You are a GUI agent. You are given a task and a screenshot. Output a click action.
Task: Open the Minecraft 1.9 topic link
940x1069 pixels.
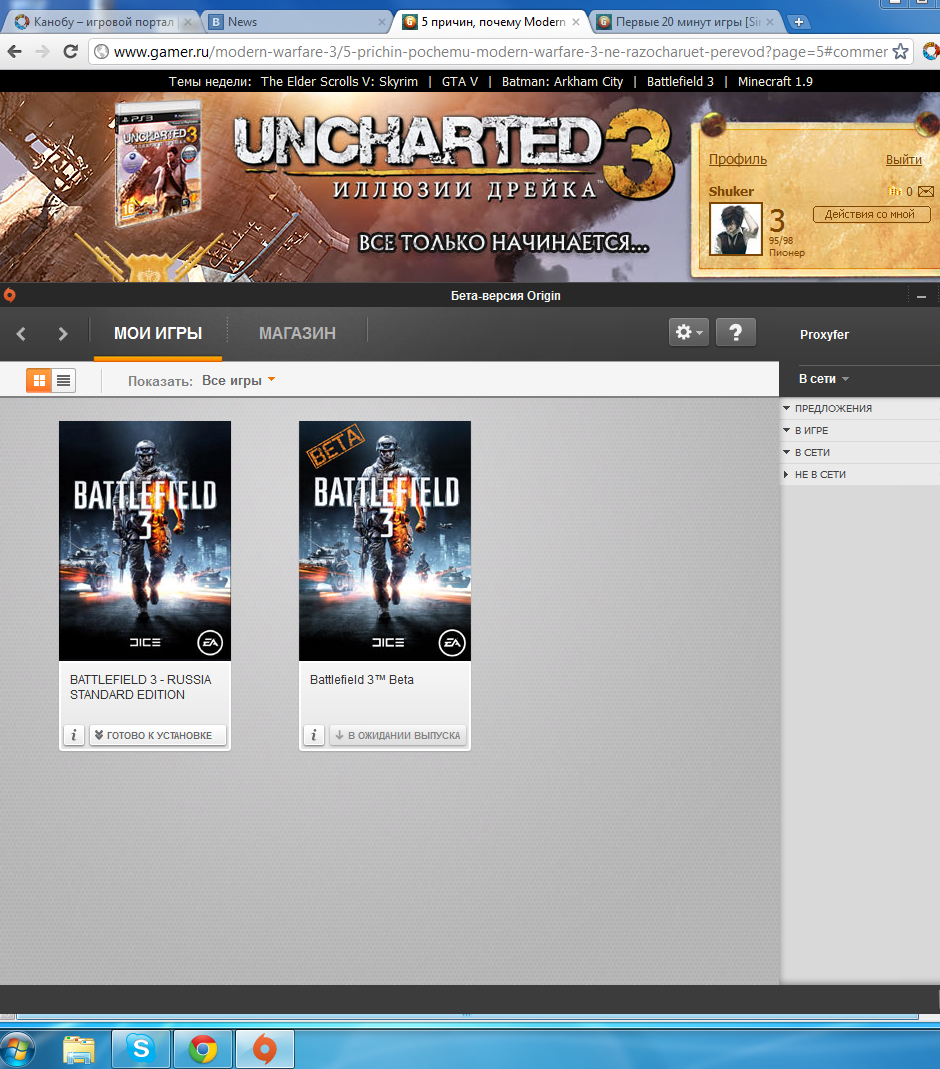point(775,82)
